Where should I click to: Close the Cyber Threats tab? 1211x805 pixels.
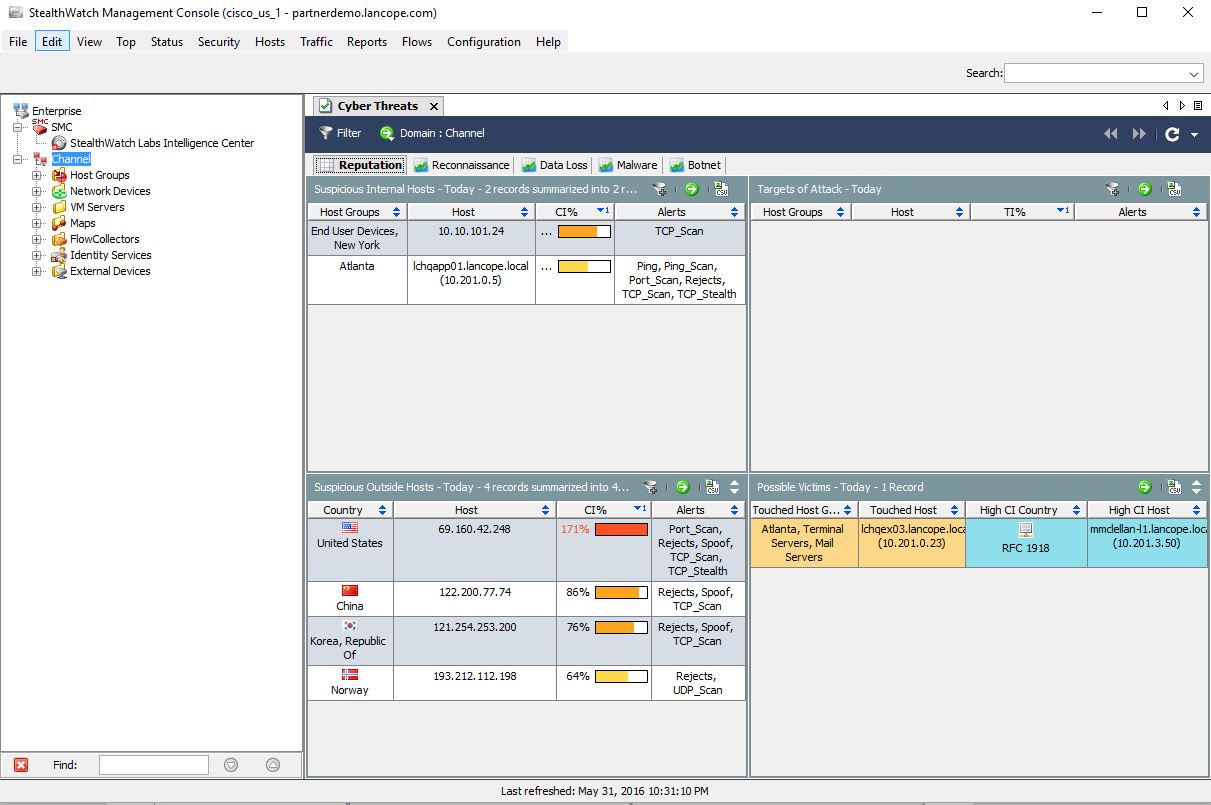click(x=433, y=106)
